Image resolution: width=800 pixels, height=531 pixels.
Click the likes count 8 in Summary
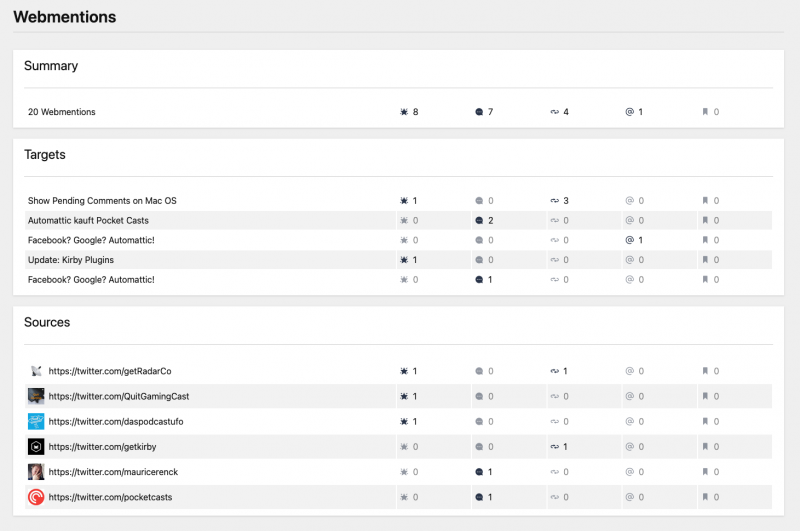click(415, 112)
